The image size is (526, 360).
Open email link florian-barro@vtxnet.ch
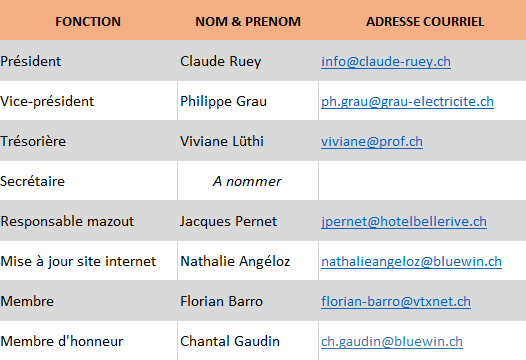396,302
